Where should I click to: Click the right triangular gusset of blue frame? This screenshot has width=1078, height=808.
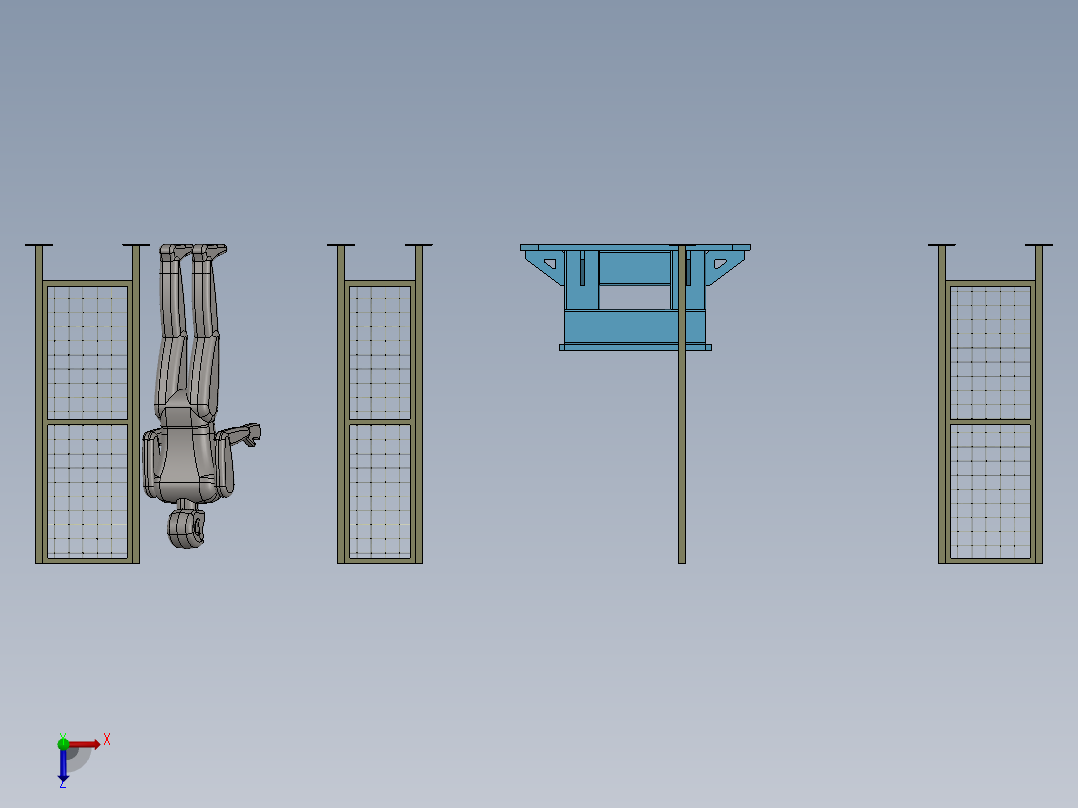(725, 265)
